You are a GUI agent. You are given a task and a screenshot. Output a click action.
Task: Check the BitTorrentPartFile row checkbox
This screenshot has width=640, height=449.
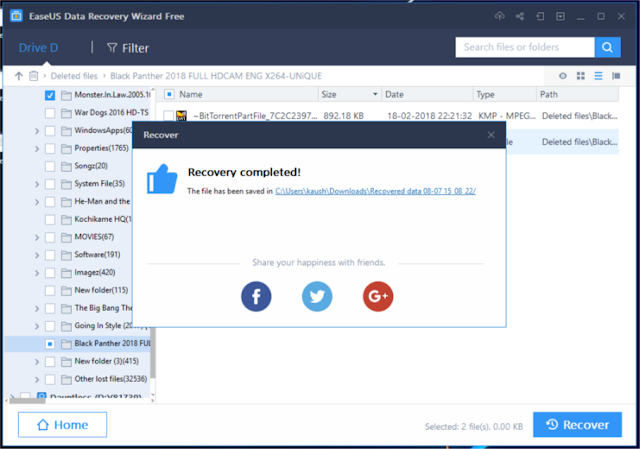168,116
